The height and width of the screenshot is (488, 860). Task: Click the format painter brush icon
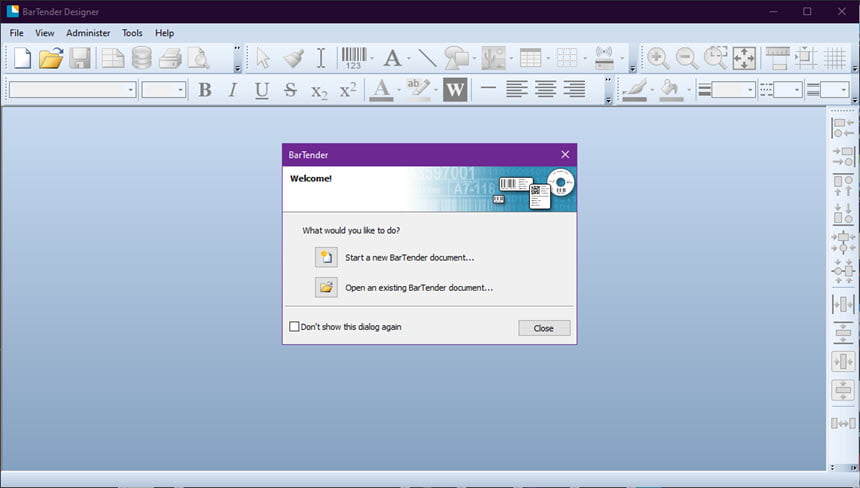[293, 58]
